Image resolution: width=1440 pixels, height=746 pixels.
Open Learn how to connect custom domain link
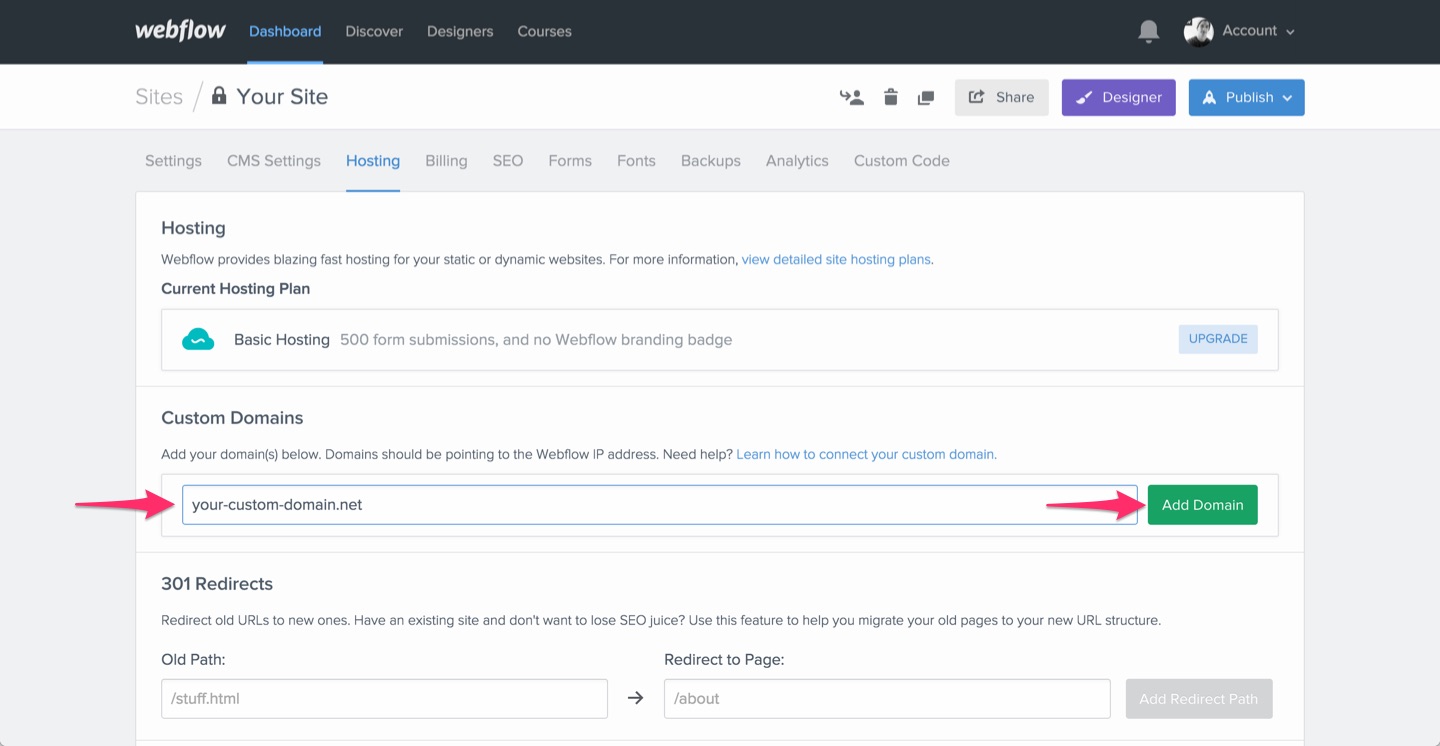[866, 454]
